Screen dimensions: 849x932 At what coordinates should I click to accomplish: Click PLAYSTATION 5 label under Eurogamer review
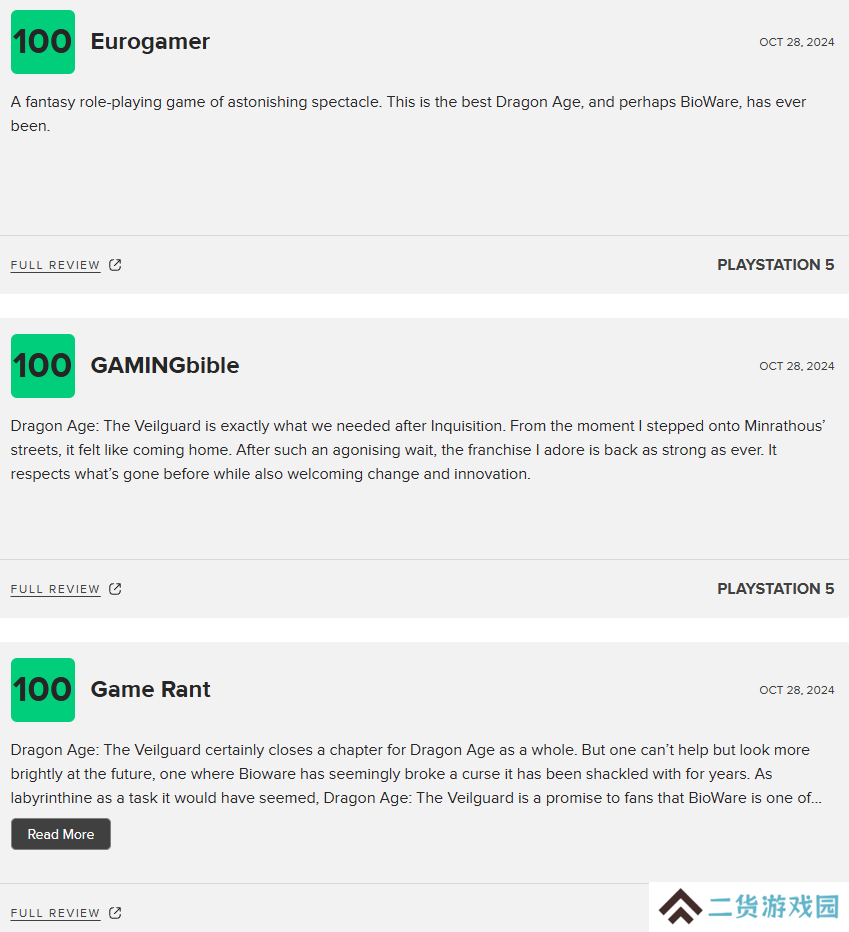[x=775, y=265]
